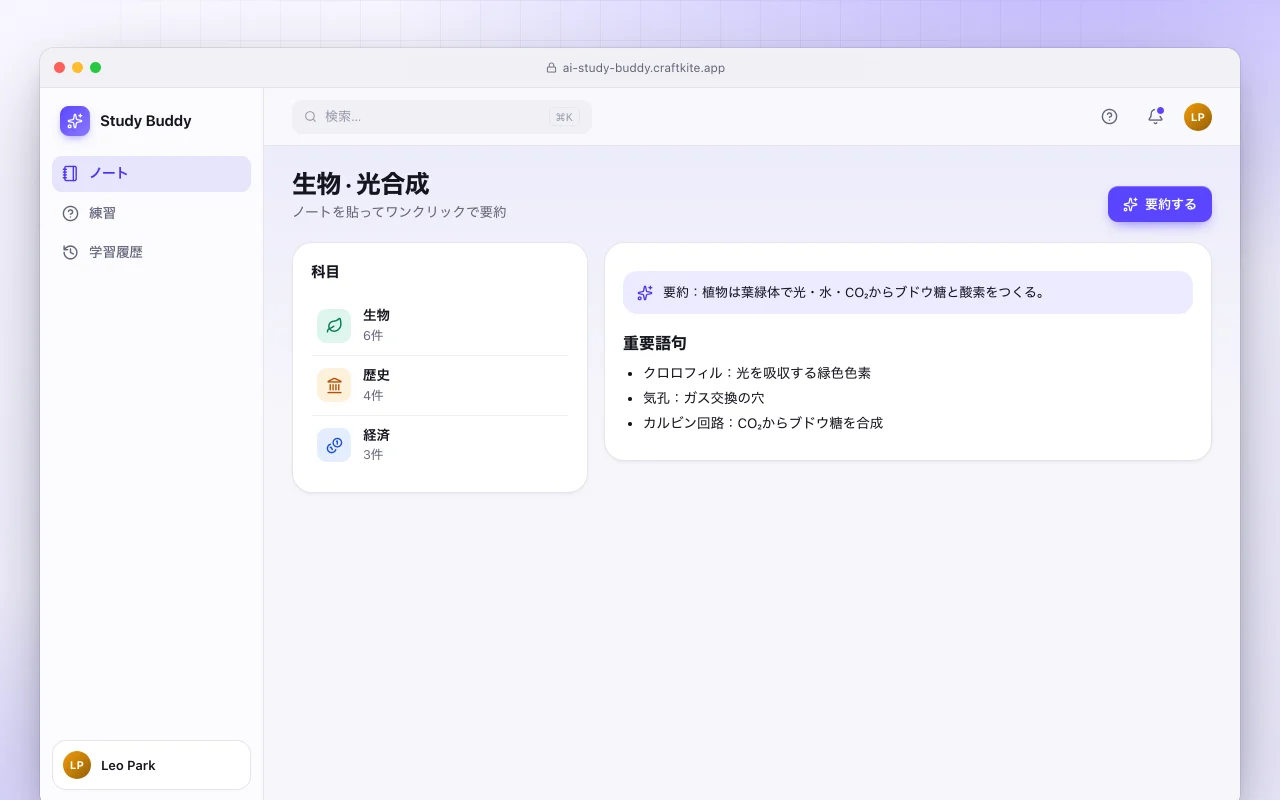Viewport: 1280px width, 800px height.
Task: Select the 歴史 subject row
Action: pos(440,385)
